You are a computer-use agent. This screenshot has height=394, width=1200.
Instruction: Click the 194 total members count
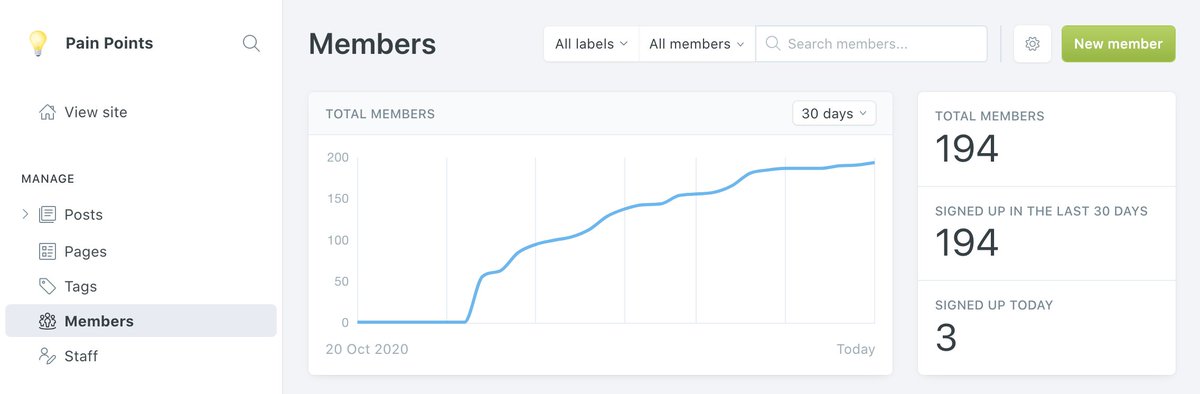967,149
